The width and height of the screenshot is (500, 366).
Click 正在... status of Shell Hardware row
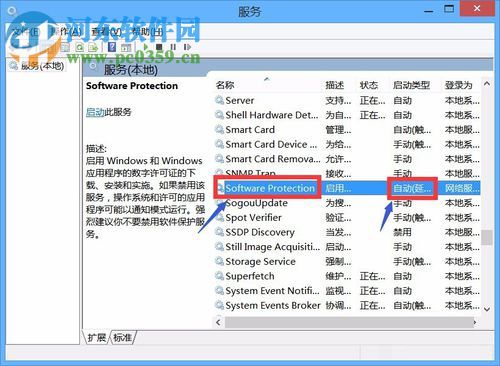coord(372,115)
